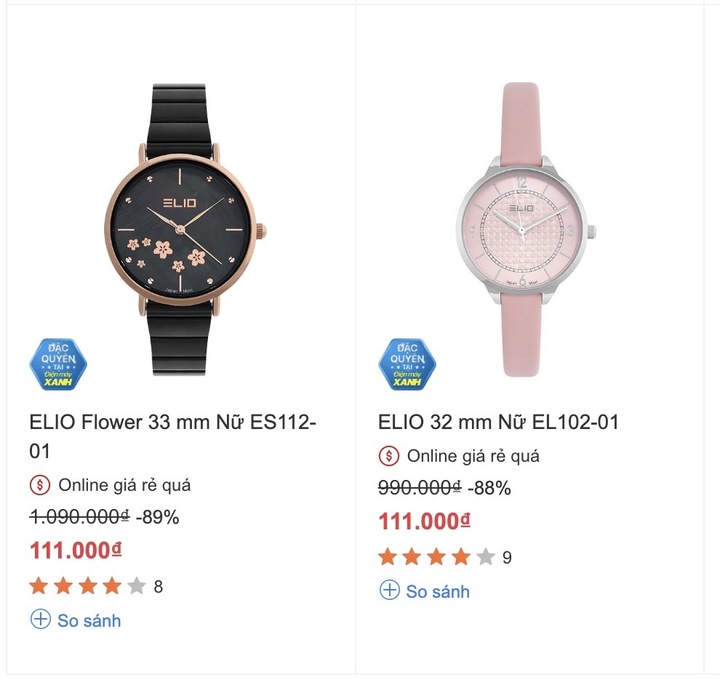Click dollar icon beside EL102-01 online price label
The width and height of the screenshot is (720, 685).
click(x=389, y=456)
